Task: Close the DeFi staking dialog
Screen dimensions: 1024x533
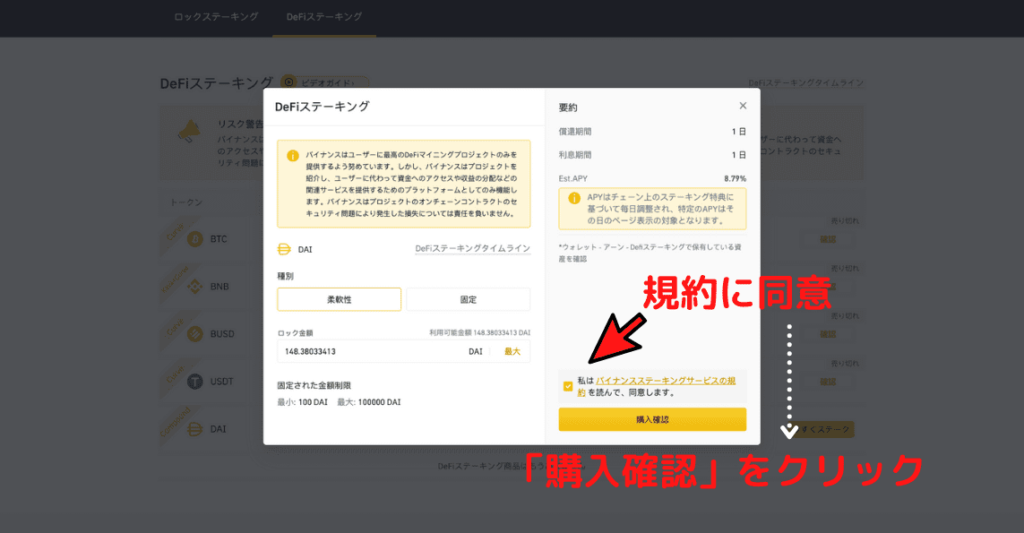Action: pyautogui.click(x=743, y=106)
